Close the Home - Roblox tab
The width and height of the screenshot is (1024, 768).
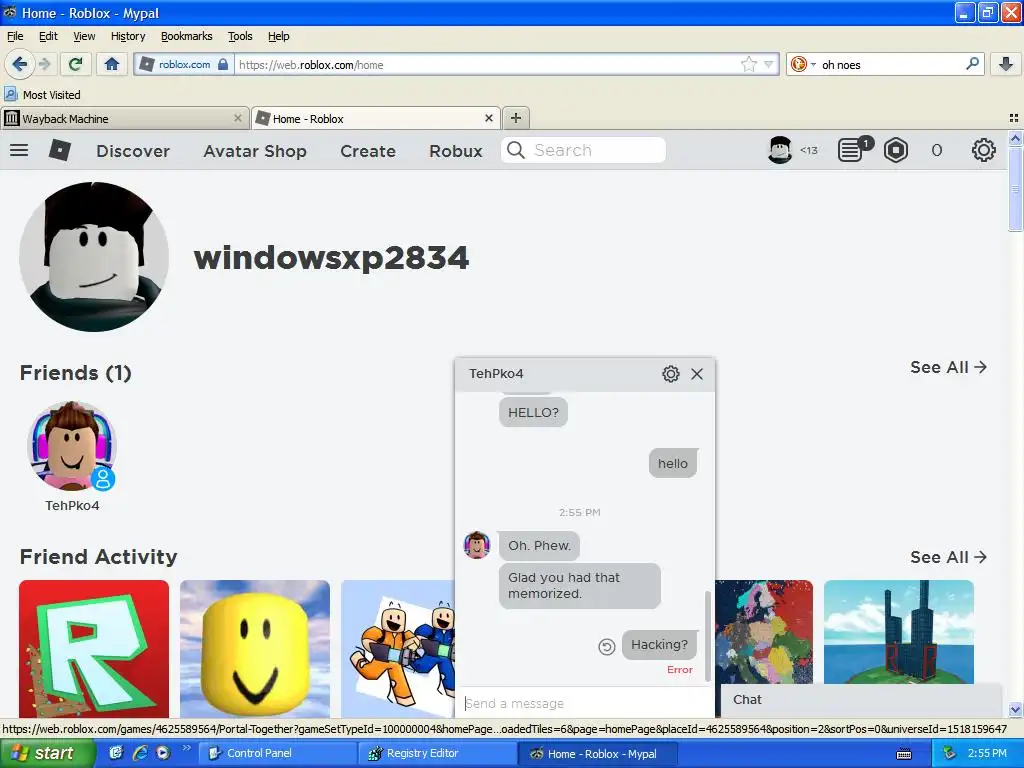pos(488,118)
